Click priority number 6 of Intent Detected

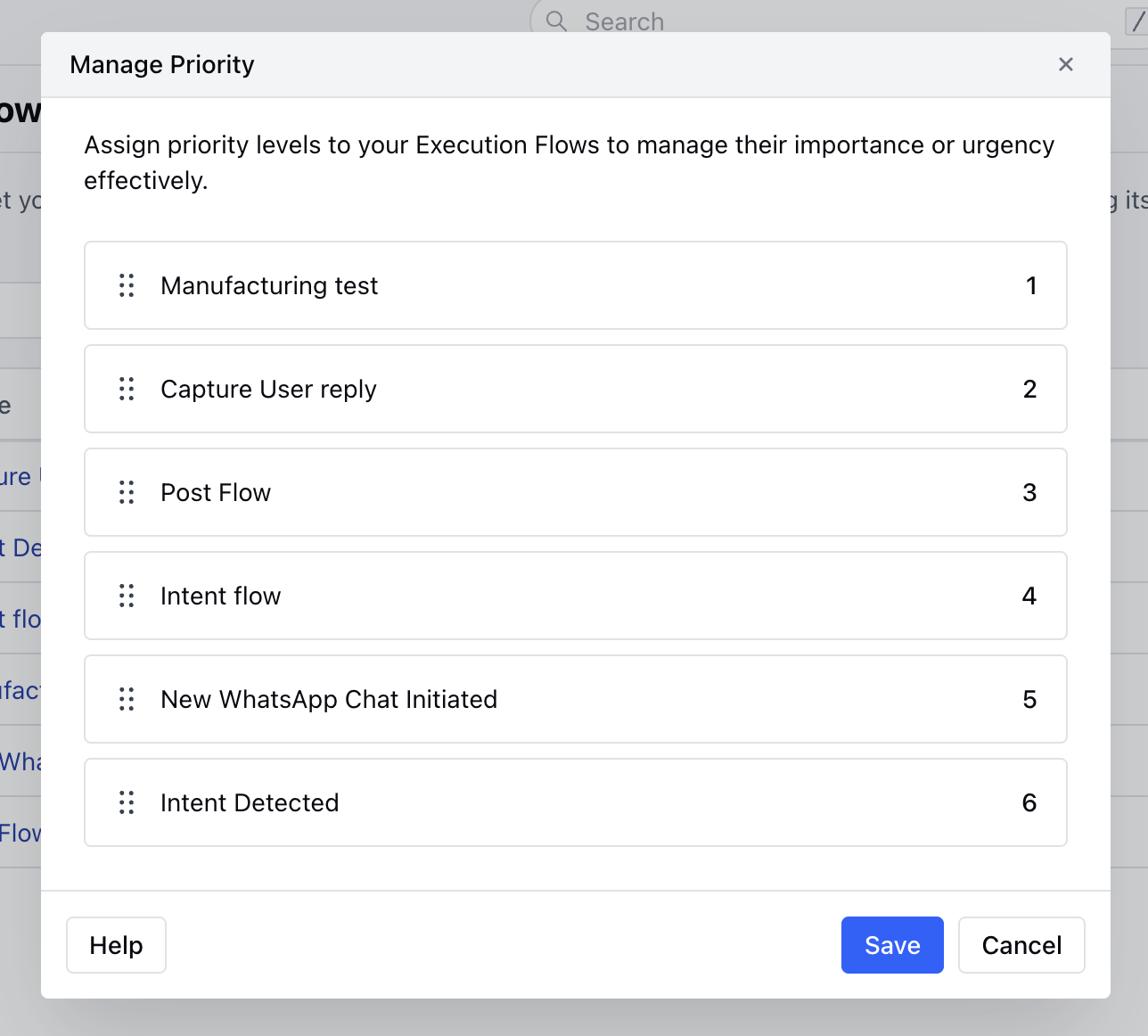pos(1029,802)
